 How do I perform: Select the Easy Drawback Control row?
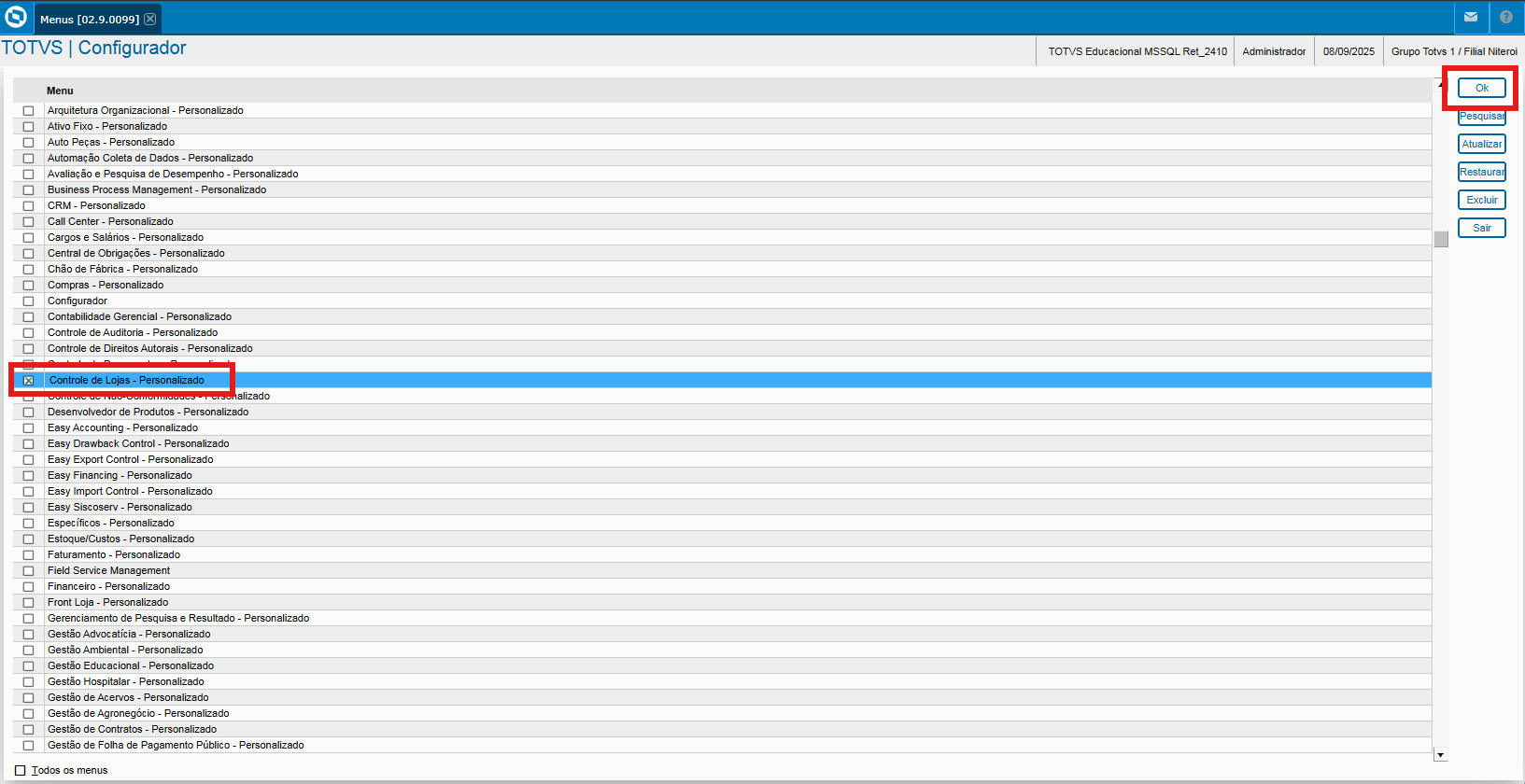pos(722,444)
